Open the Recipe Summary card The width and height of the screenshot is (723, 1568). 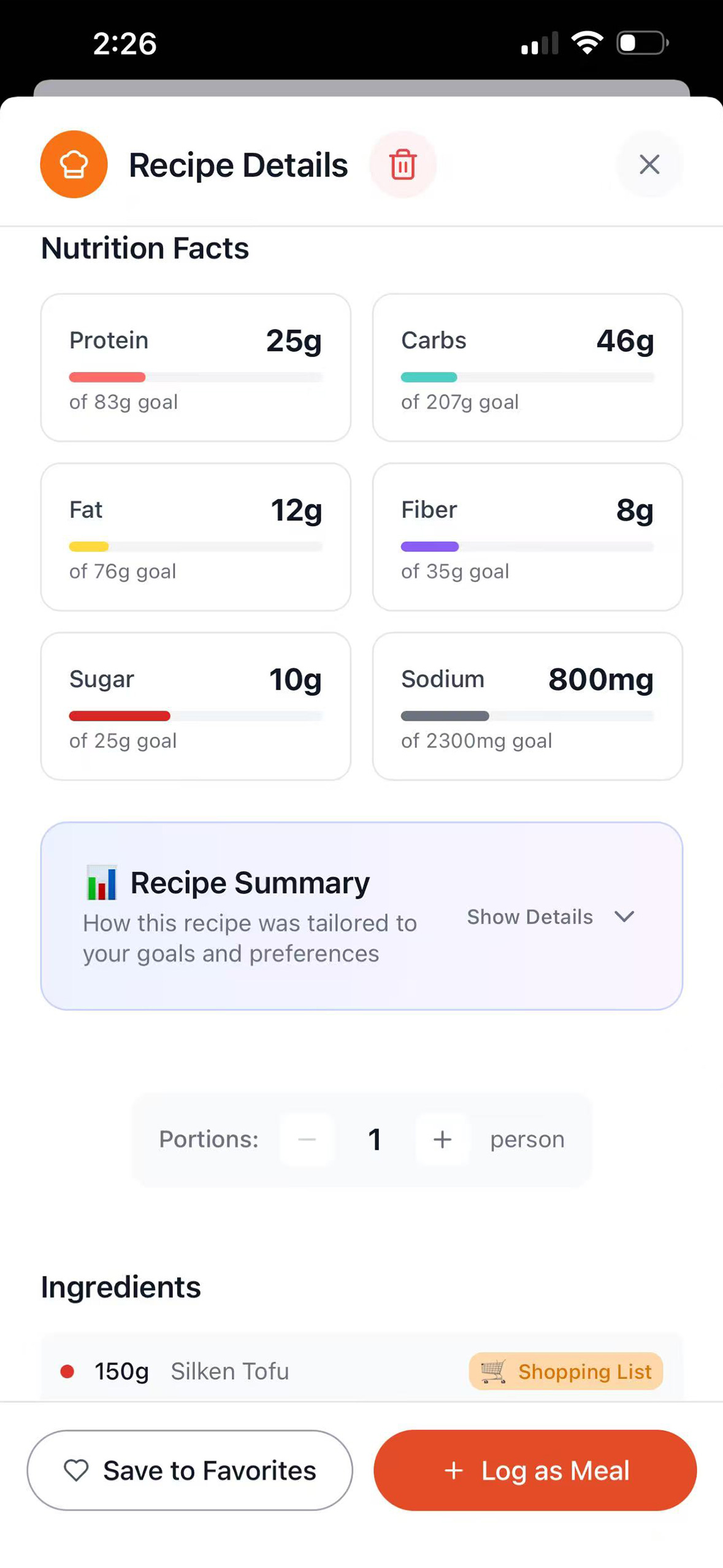[x=361, y=915]
